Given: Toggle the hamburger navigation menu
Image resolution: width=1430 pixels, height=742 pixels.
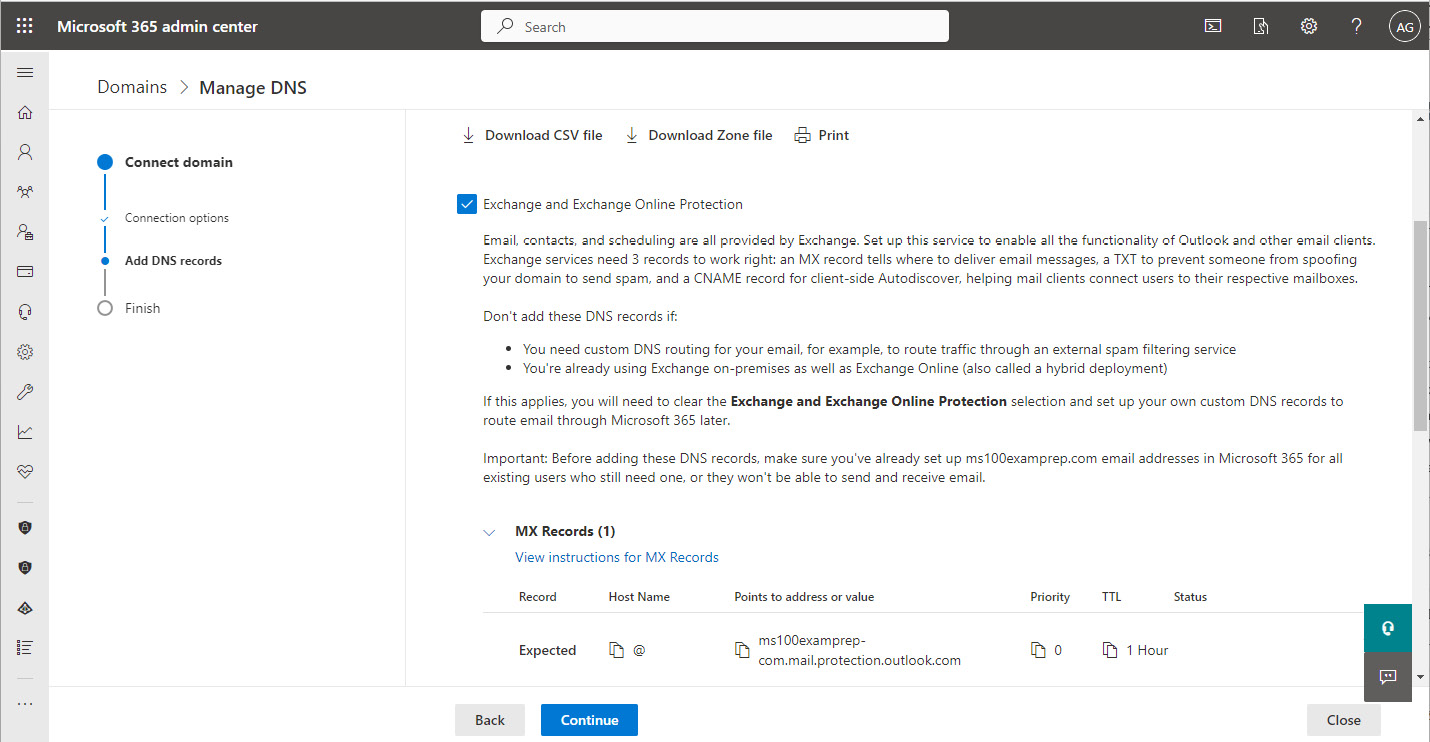Looking at the screenshot, I should (x=25, y=72).
